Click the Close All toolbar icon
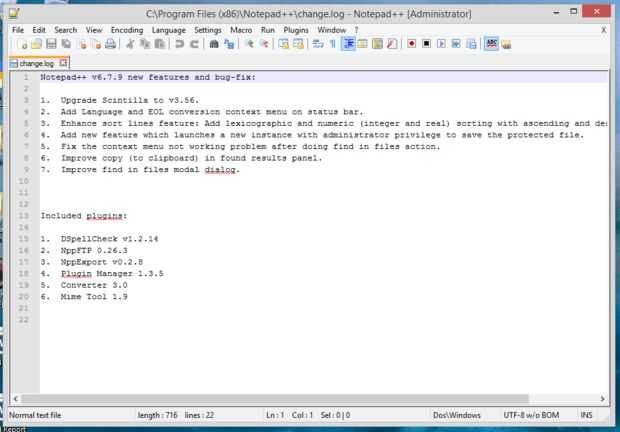The image size is (620, 432). (96, 44)
